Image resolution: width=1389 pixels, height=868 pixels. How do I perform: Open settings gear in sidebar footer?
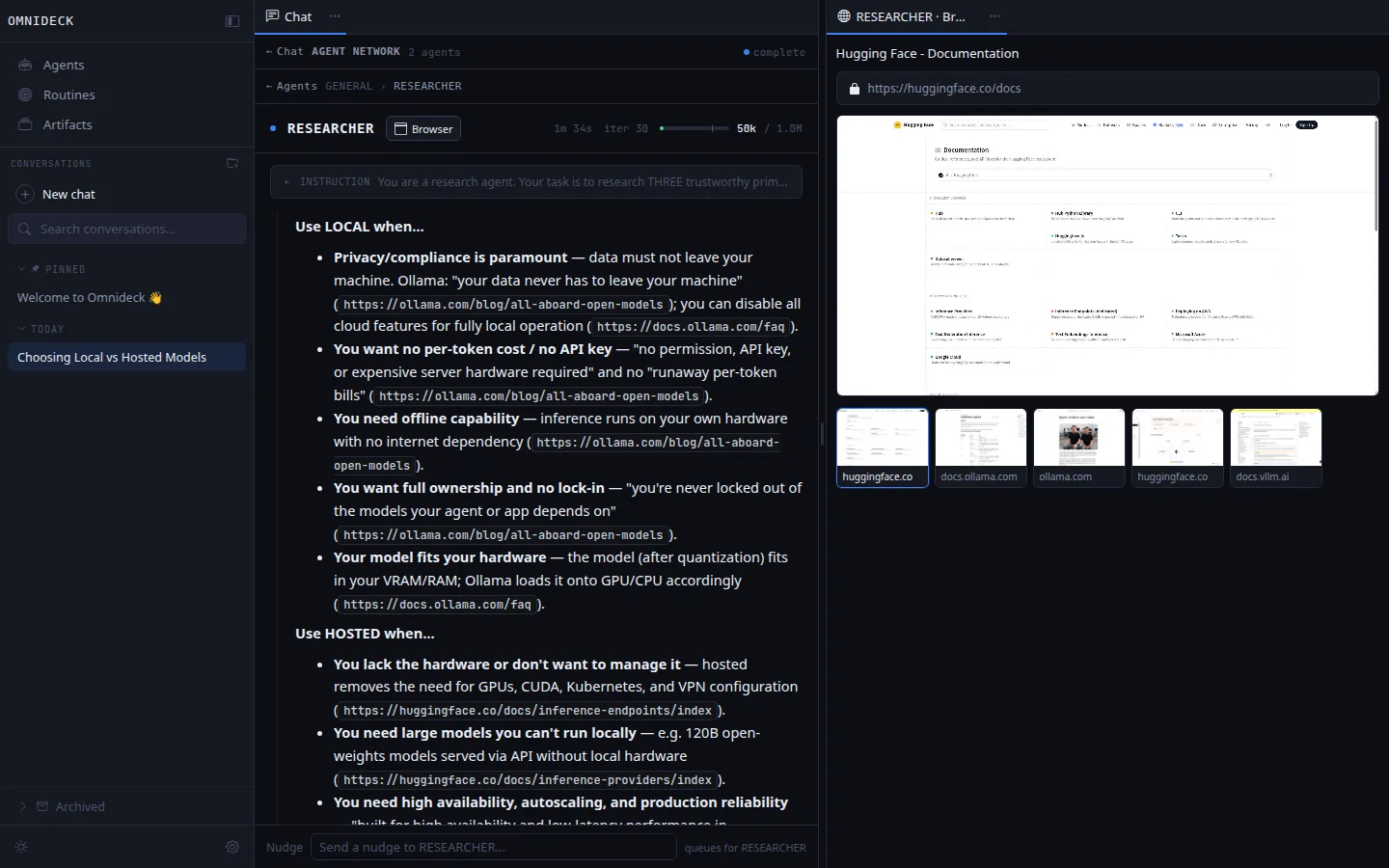pos(232,847)
